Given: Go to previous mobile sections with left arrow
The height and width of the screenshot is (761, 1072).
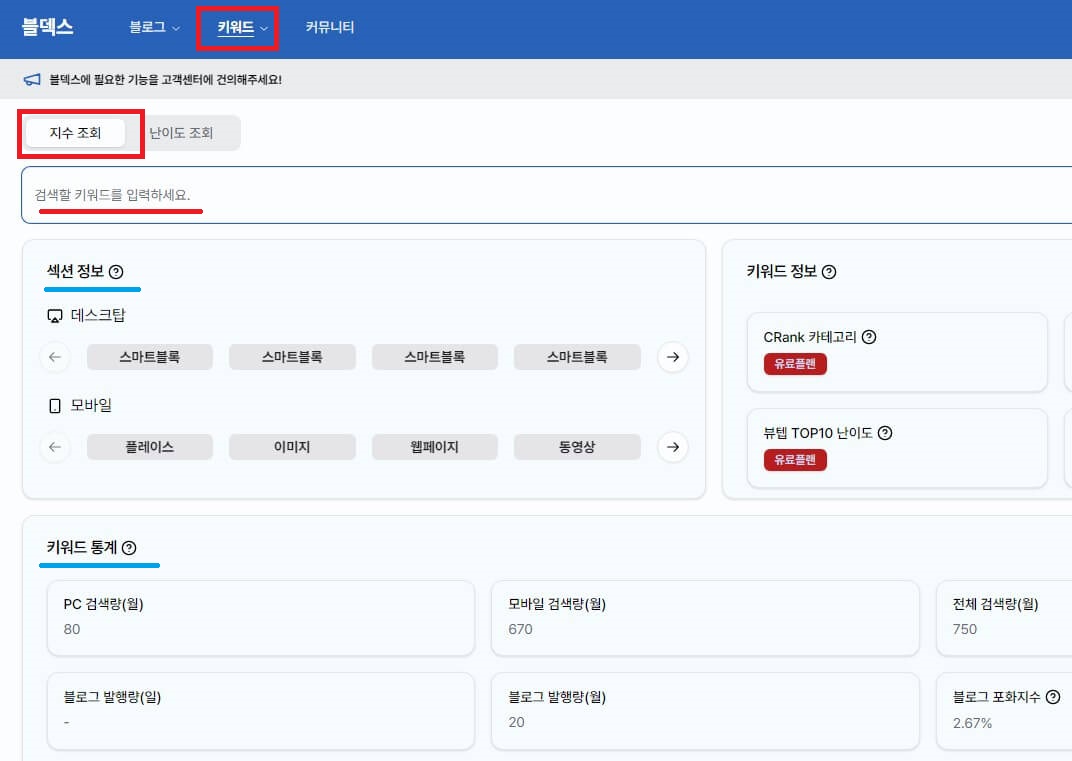Looking at the screenshot, I should pos(55,447).
